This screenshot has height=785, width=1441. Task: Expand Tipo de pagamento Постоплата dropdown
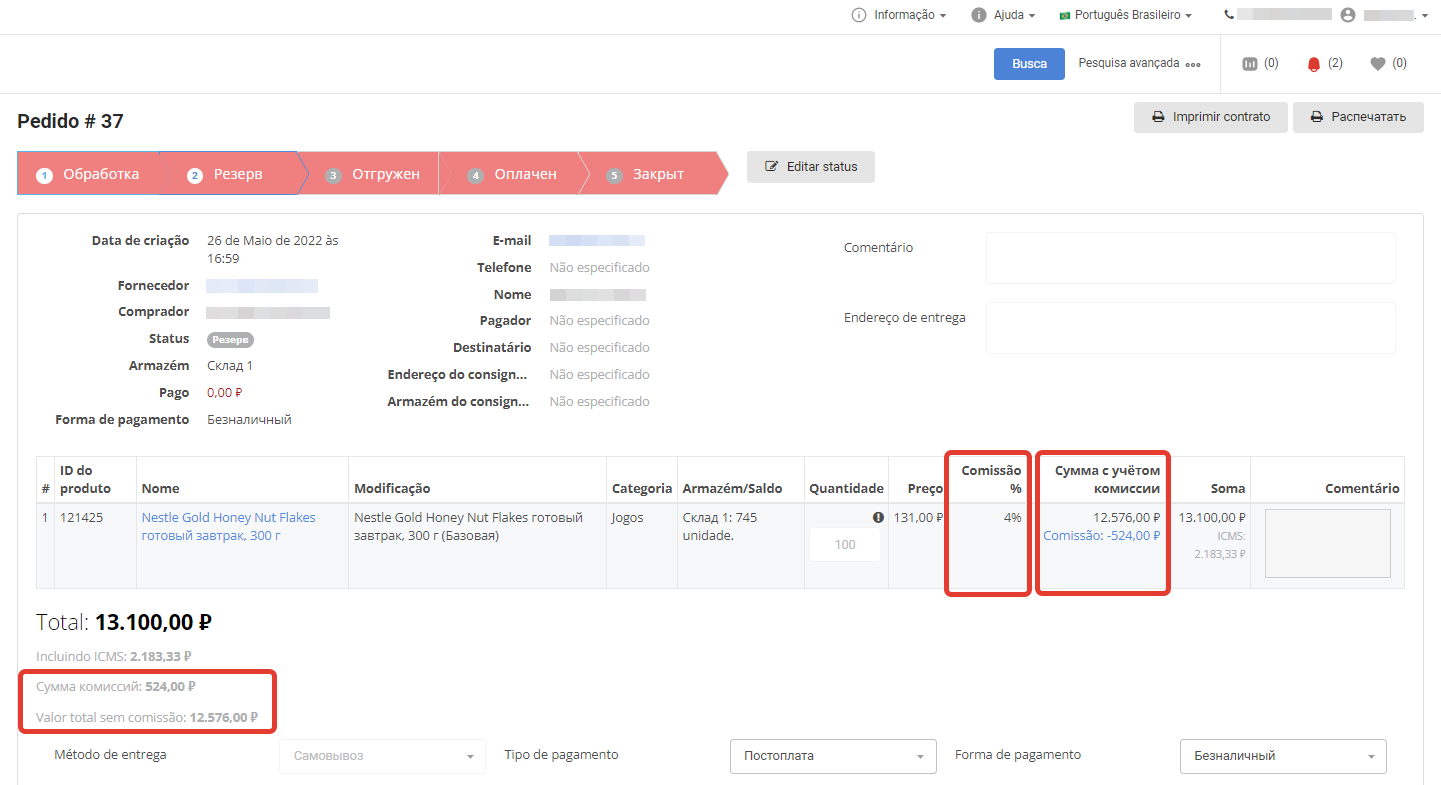pyautogui.click(x=833, y=756)
